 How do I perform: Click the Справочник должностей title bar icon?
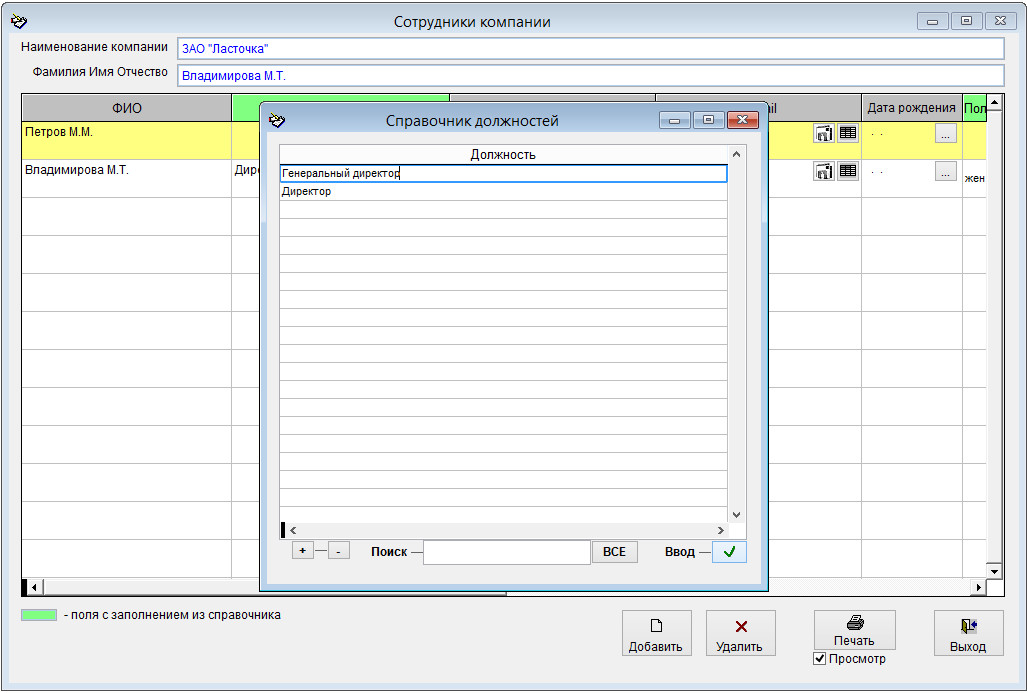pyautogui.click(x=277, y=121)
